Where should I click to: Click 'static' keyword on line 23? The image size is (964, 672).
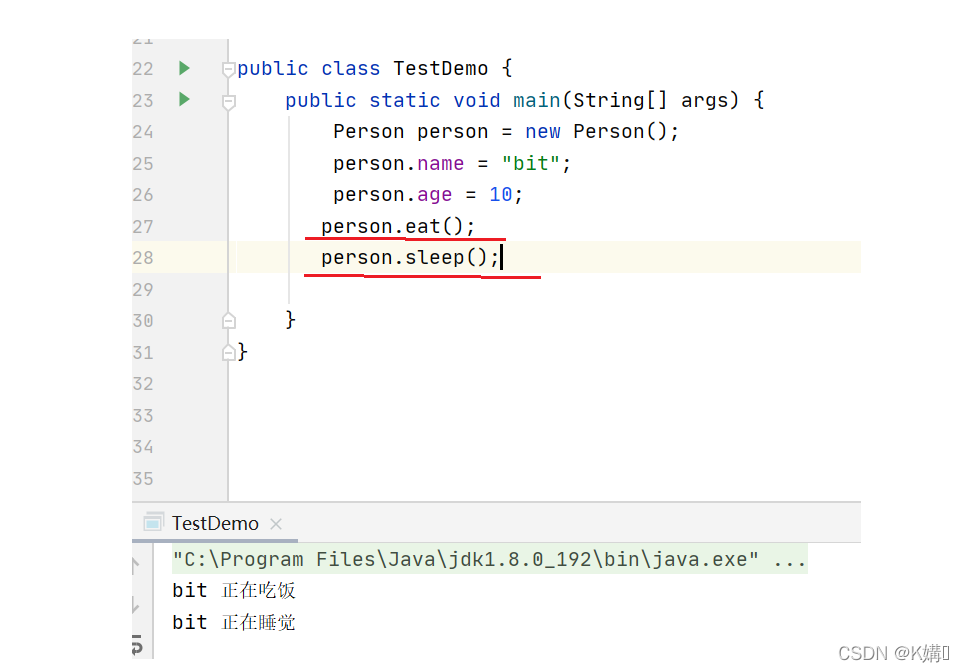click(x=405, y=100)
